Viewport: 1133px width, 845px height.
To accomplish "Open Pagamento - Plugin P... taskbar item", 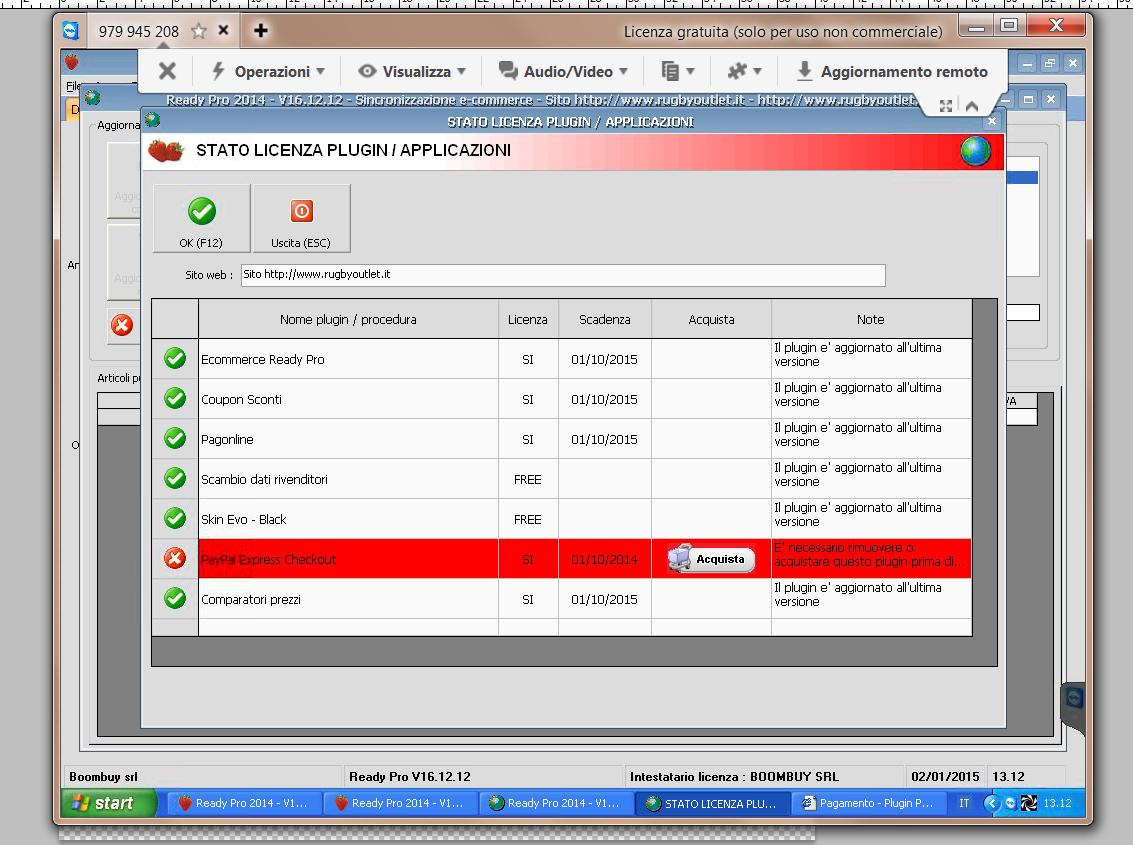I will point(868,803).
